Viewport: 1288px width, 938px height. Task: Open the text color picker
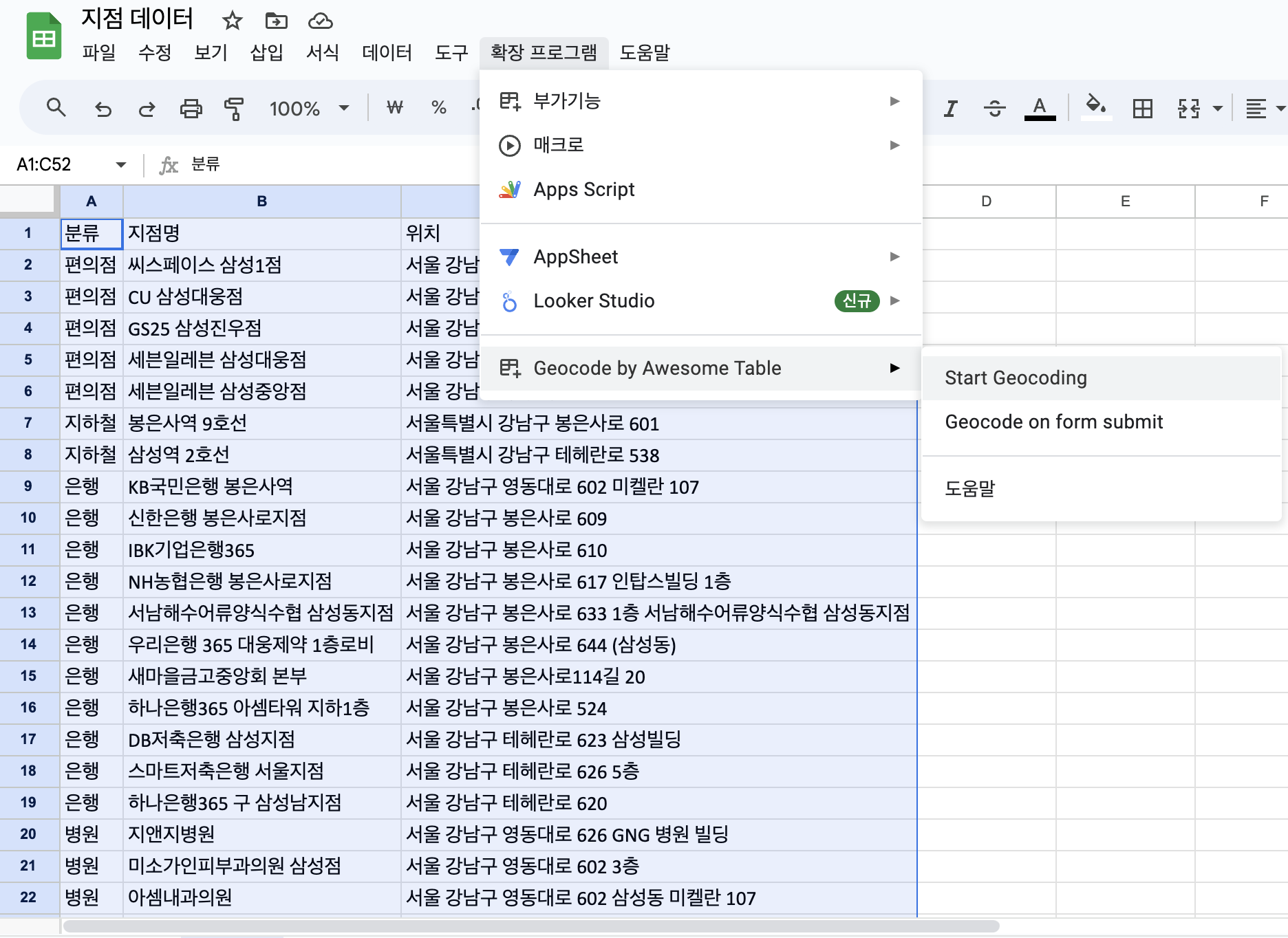(x=1040, y=108)
